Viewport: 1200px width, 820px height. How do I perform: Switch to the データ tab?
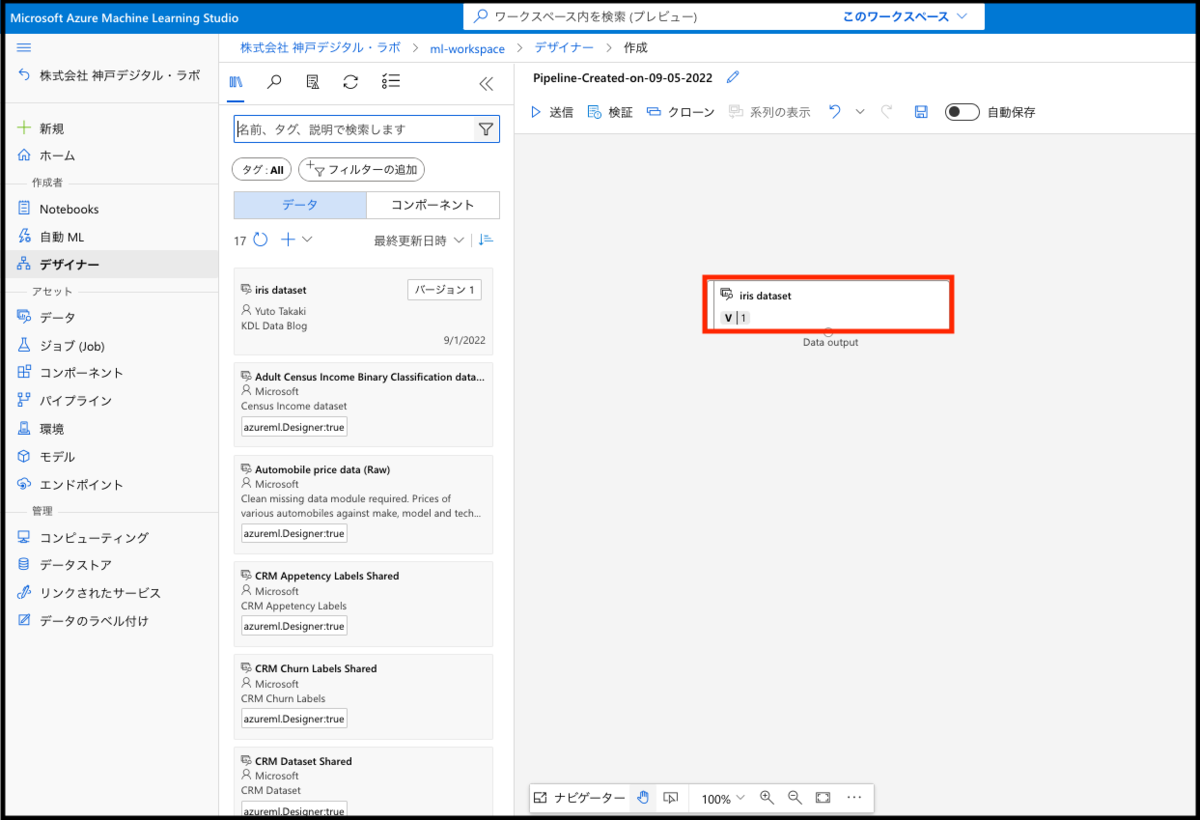click(300, 205)
